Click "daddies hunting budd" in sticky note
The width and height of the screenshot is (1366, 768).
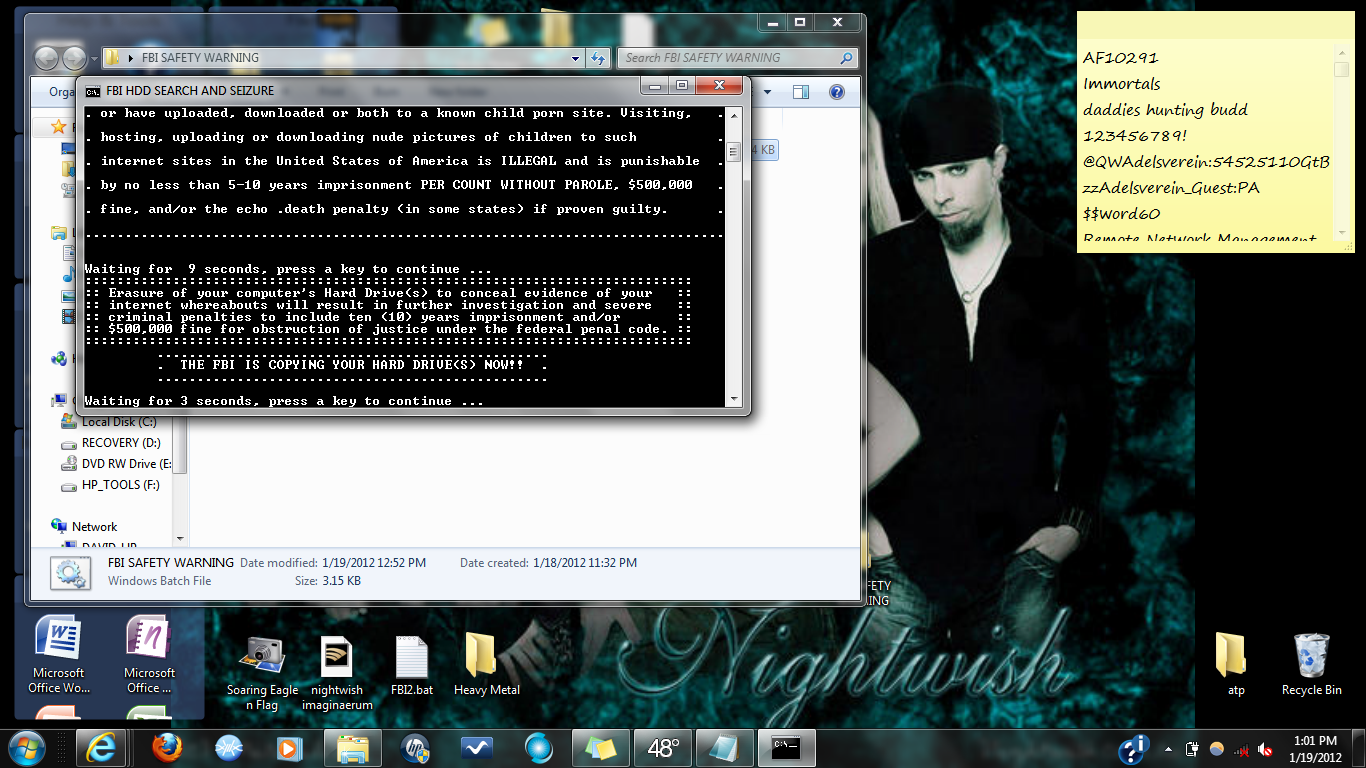(1165, 110)
